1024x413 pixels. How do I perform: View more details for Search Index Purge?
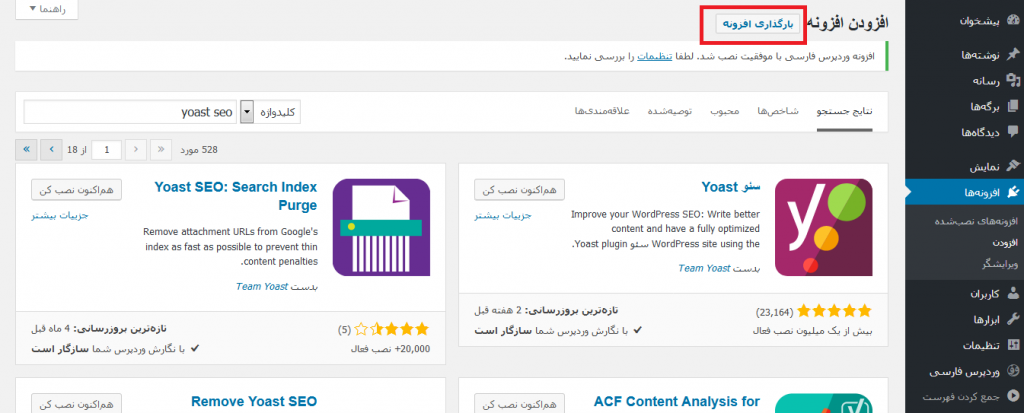60,215
